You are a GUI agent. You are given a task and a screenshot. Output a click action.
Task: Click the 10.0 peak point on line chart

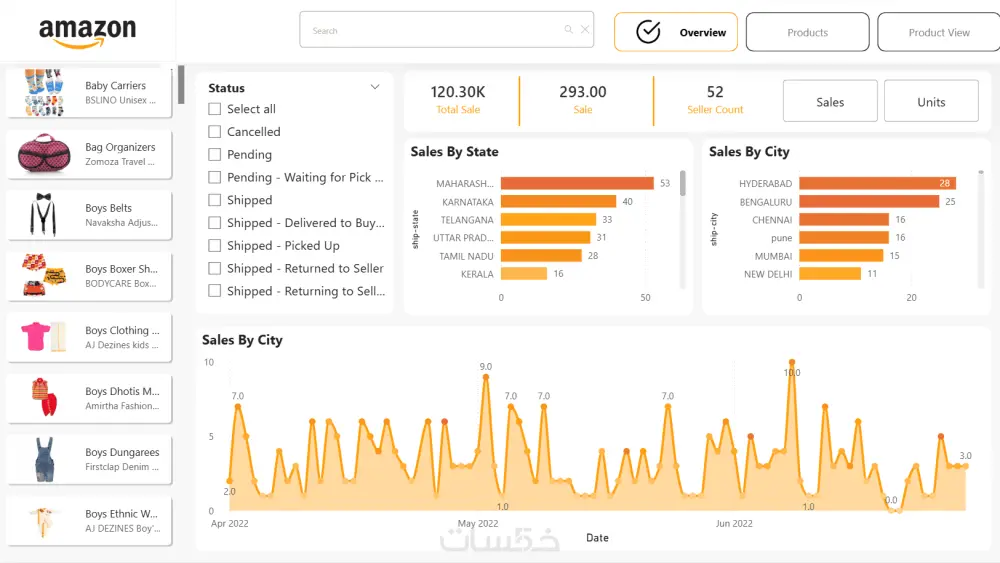(792, 362)
